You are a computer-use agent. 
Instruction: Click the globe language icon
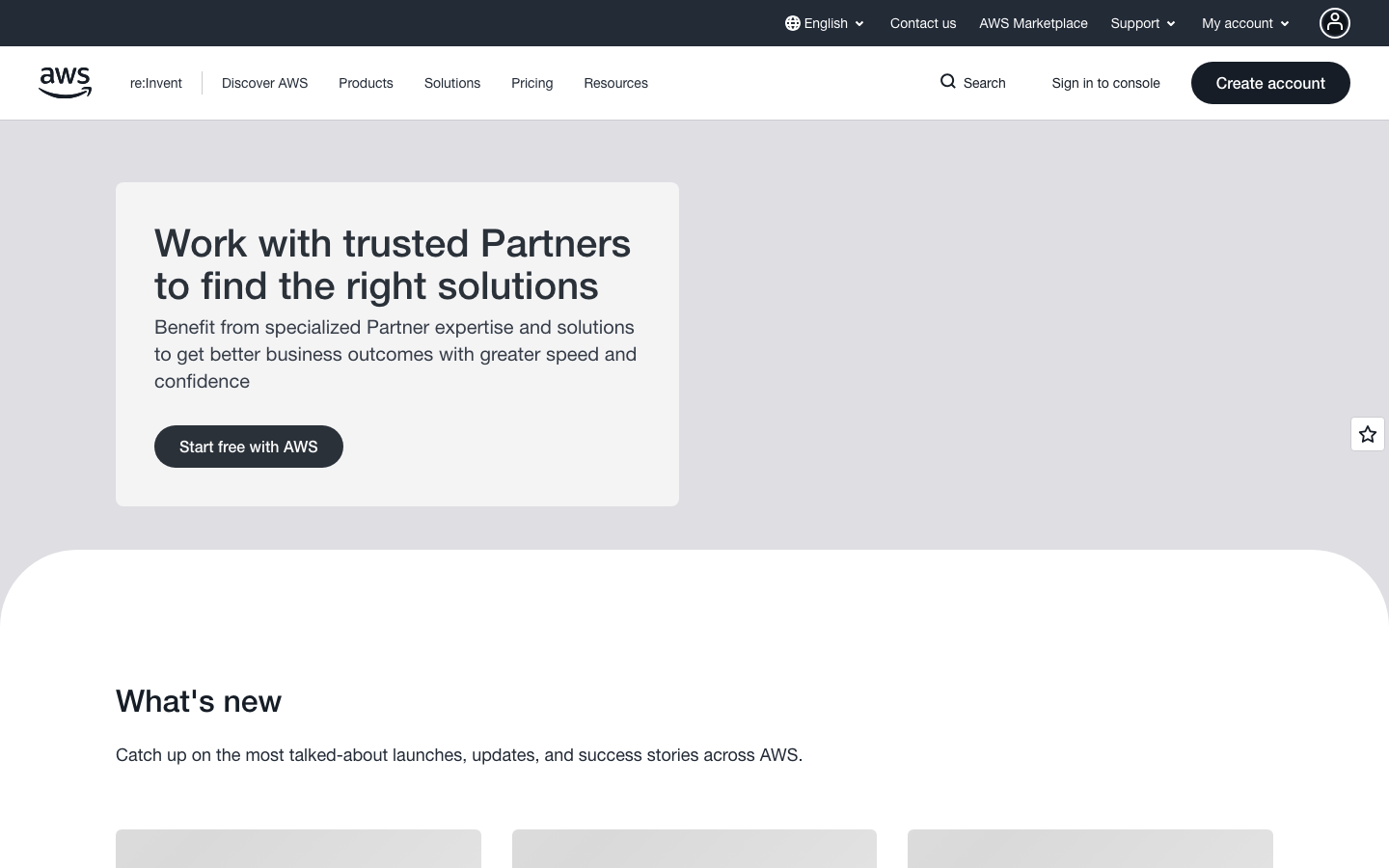pyautogui.click(x=793, y=23)
